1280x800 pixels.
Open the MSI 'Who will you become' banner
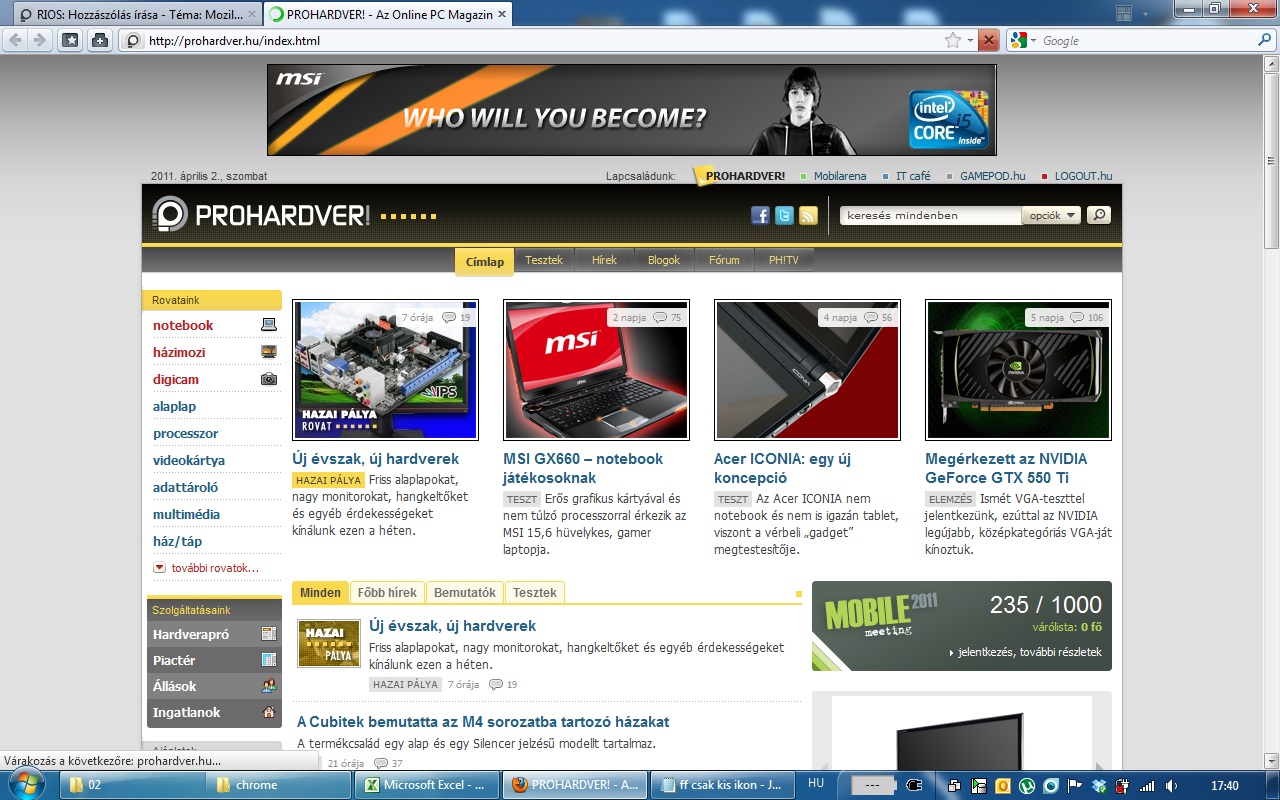tap(631, 110)
